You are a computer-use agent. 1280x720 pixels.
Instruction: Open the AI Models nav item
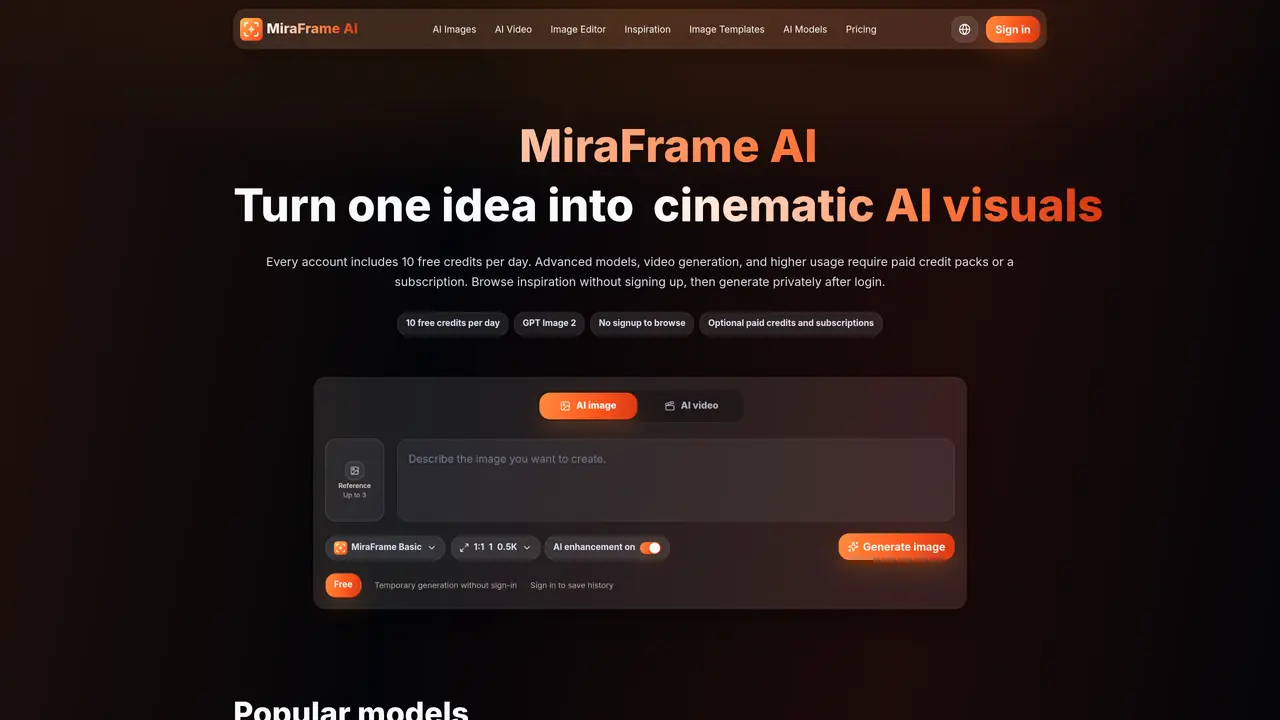[805, 30]
